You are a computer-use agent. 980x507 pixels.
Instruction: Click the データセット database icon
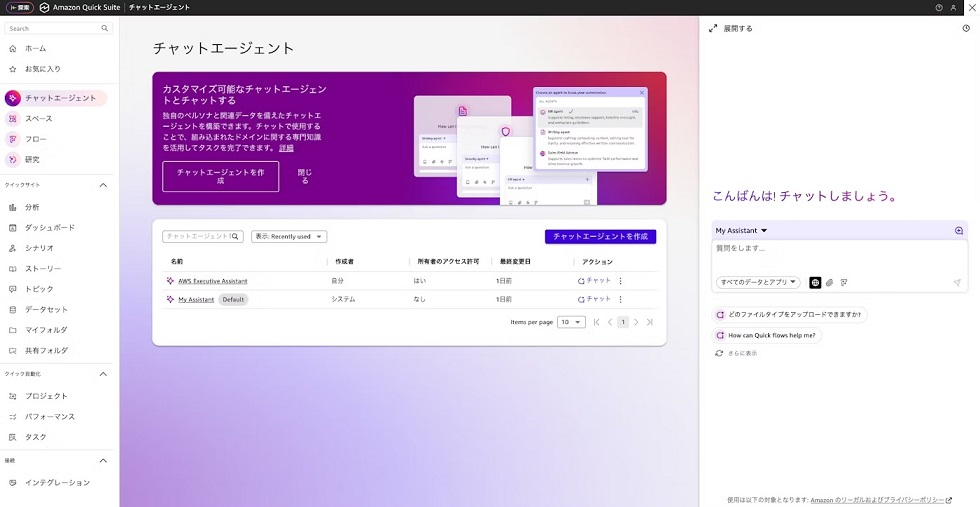coord(12,309)
